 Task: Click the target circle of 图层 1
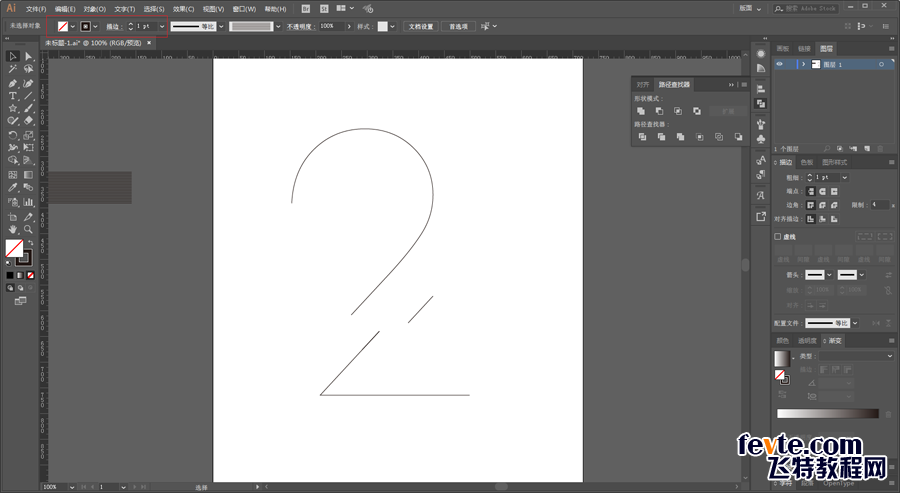881,64
